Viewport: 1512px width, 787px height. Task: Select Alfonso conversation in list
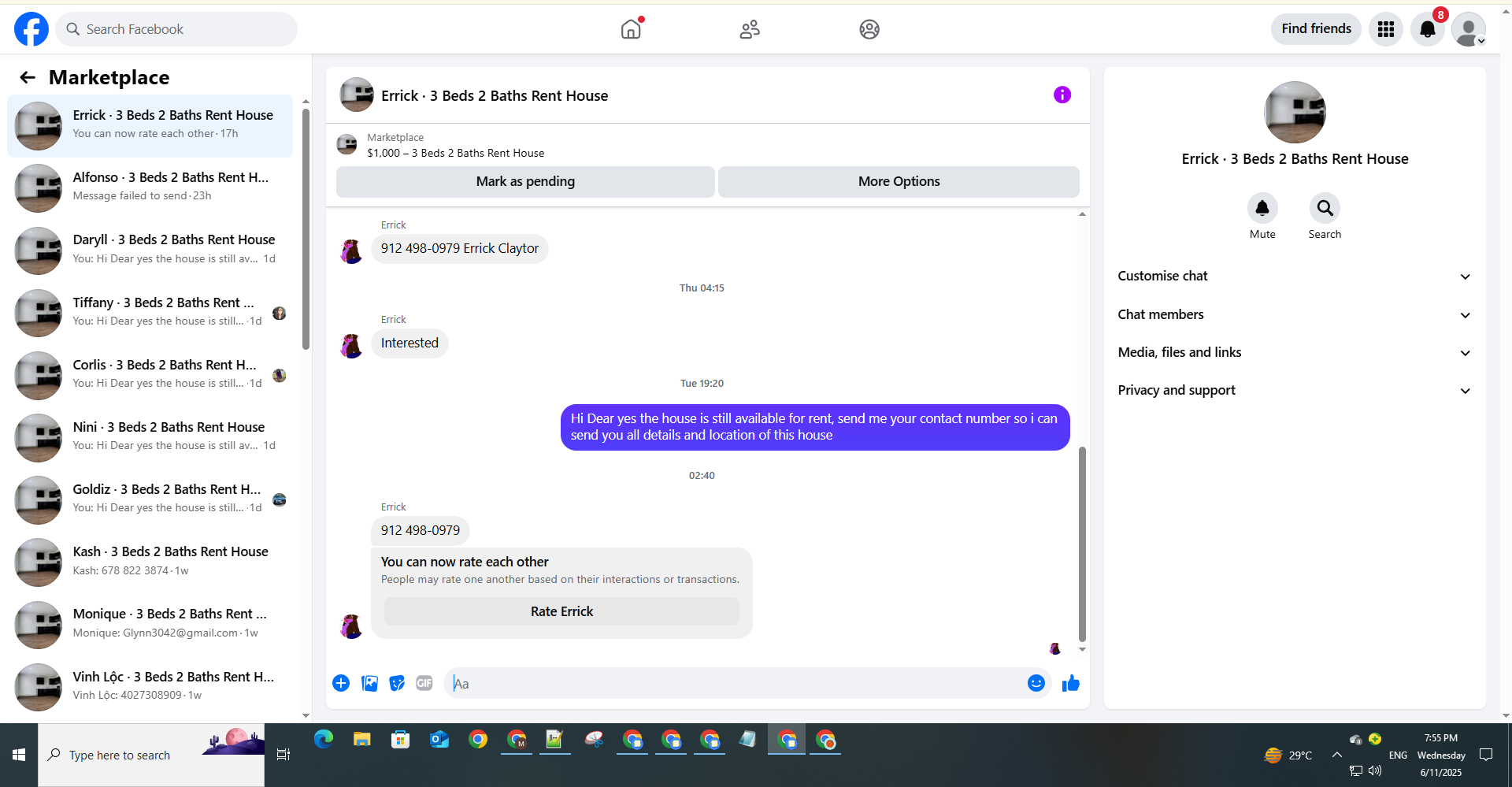150,187
